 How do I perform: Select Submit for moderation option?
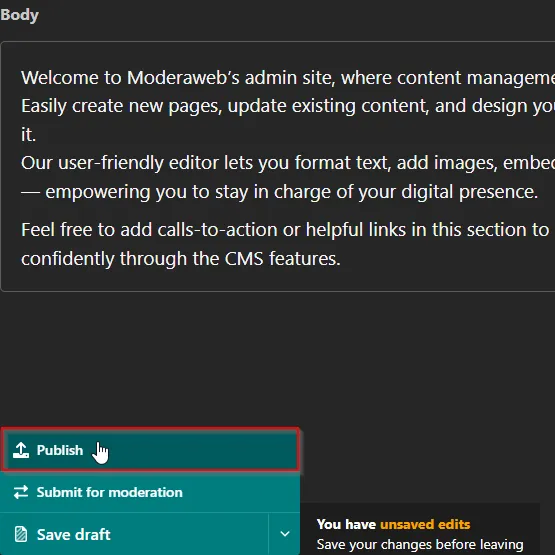tap(150, 492)
